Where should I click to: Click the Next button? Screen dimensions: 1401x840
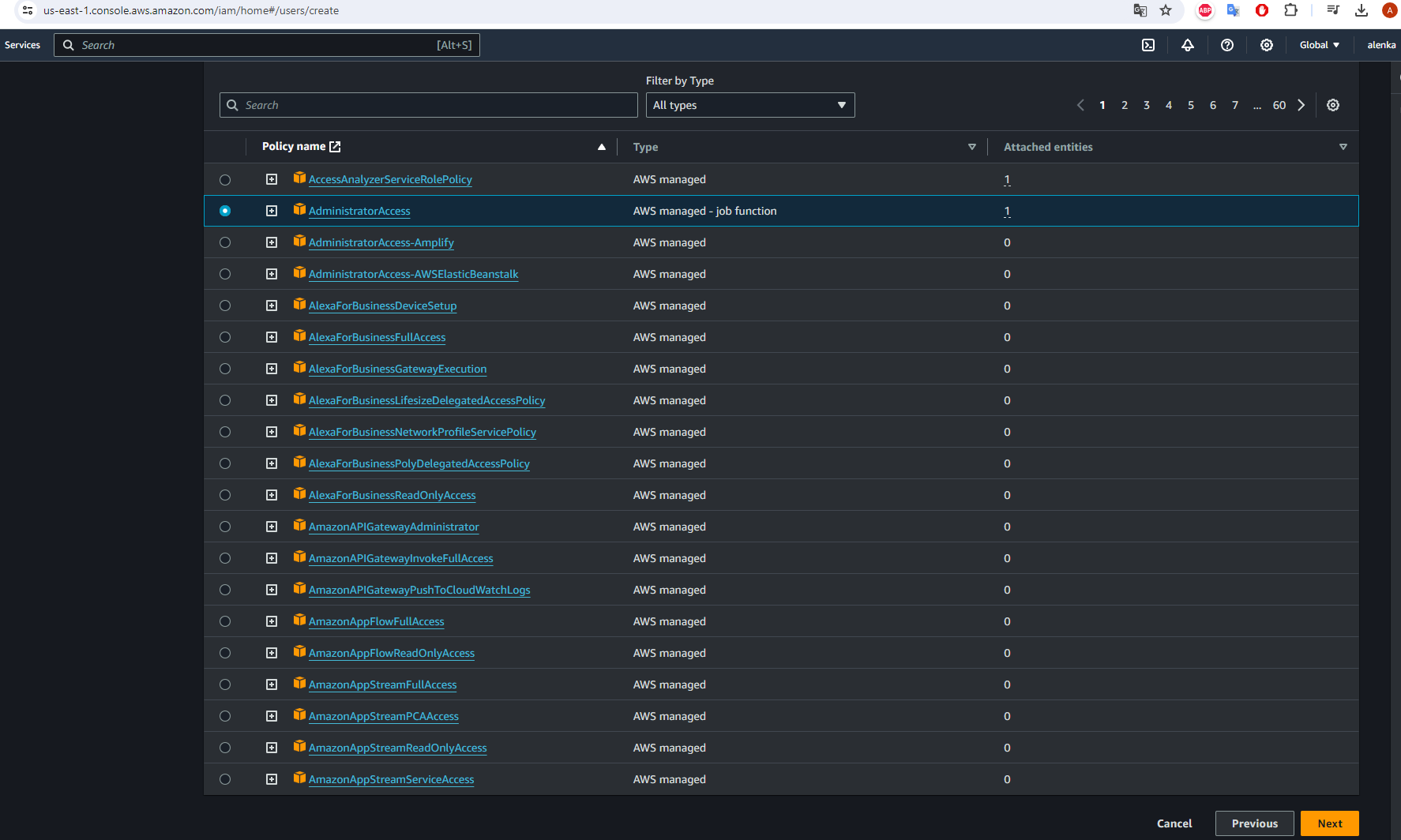[1329, 823]
